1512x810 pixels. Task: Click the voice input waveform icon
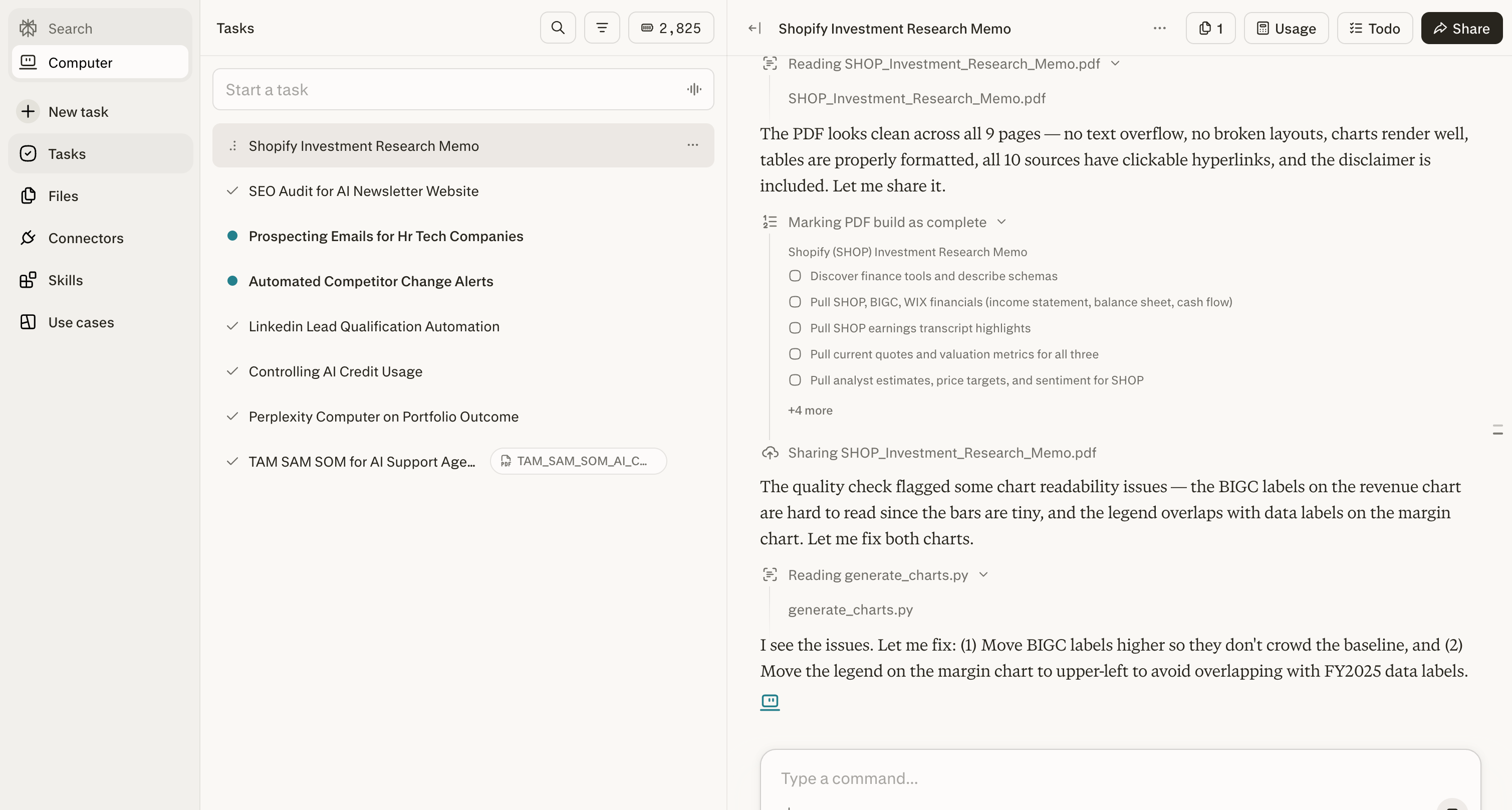point(694,89)
